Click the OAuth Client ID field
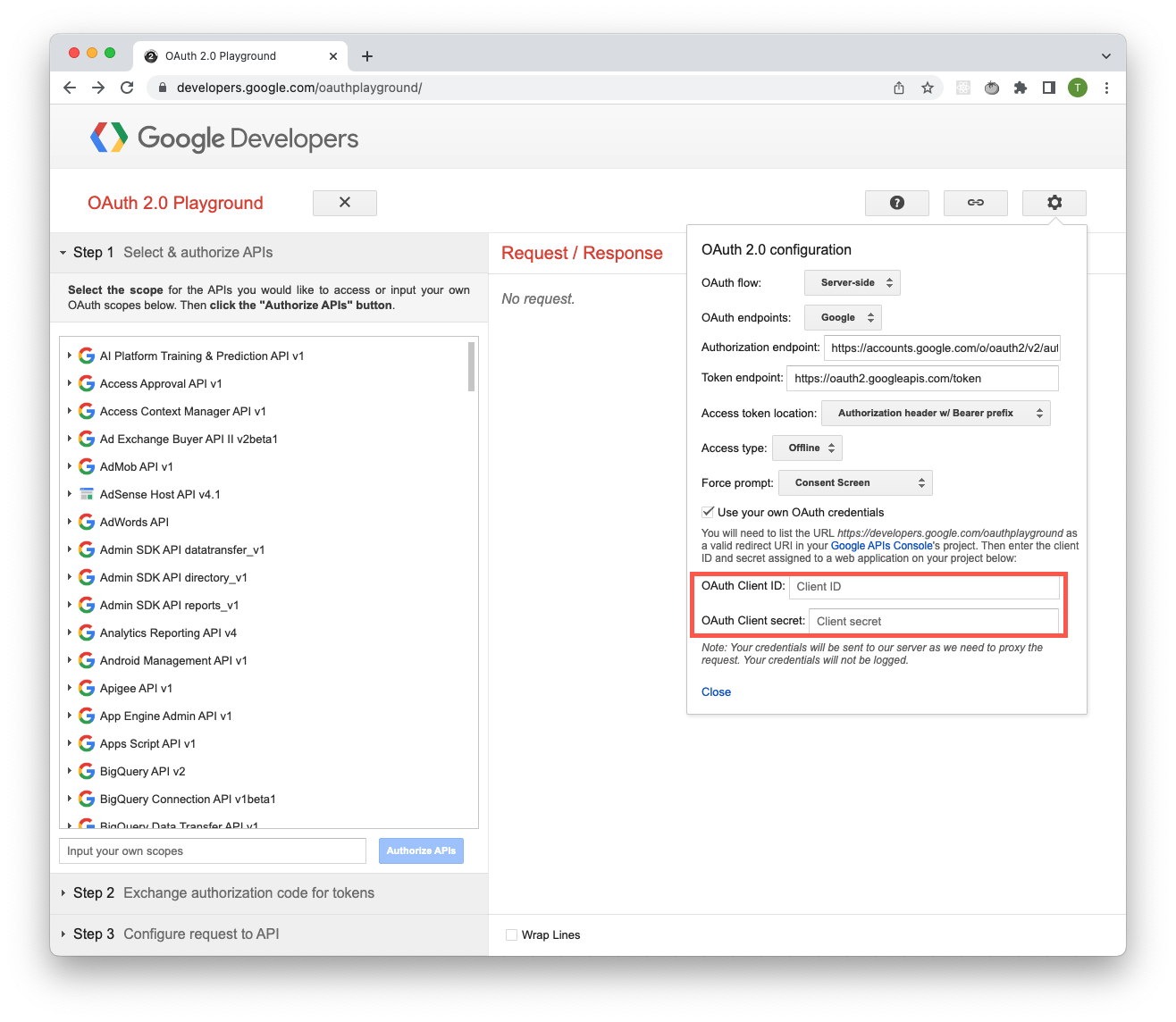Screen dimensions: 1176x1022 924,587
